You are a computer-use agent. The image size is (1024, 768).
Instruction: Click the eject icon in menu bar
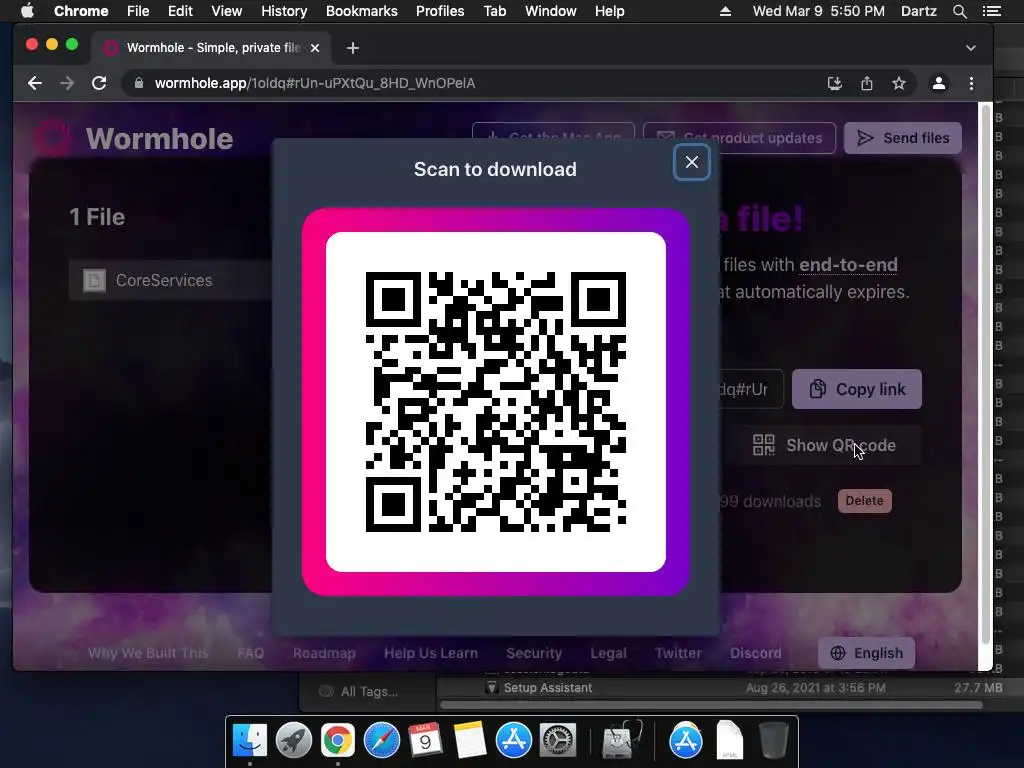725,11
